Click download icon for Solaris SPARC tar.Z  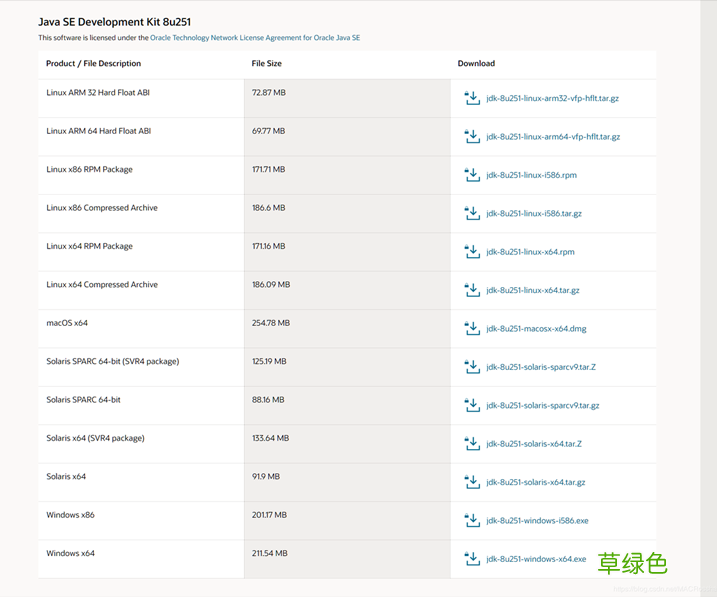(472, 367)
